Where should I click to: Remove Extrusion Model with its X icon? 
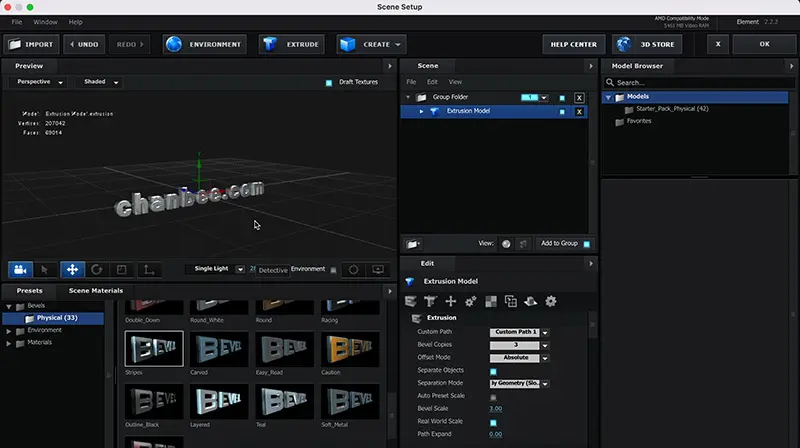point(579,112)
